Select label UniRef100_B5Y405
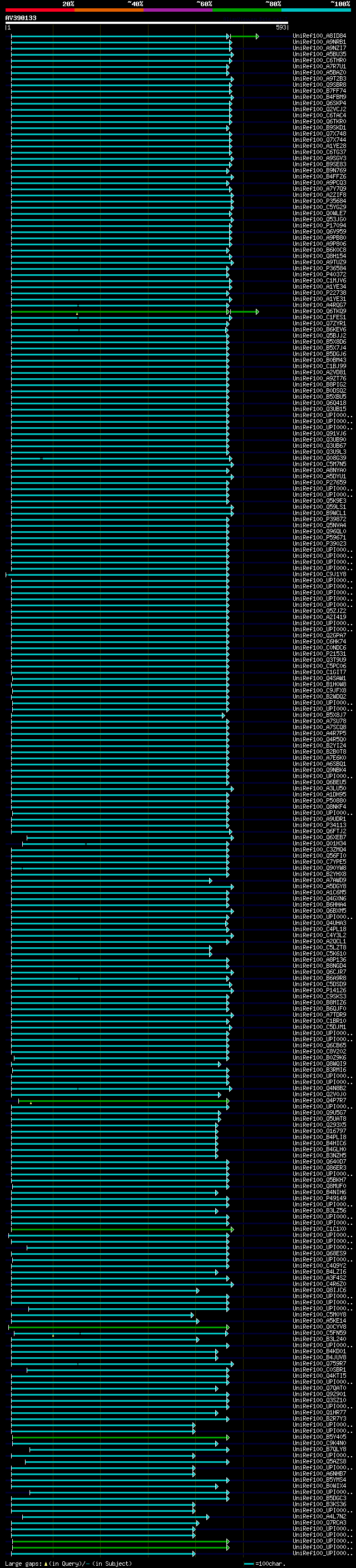 [x=319, y=1437]
